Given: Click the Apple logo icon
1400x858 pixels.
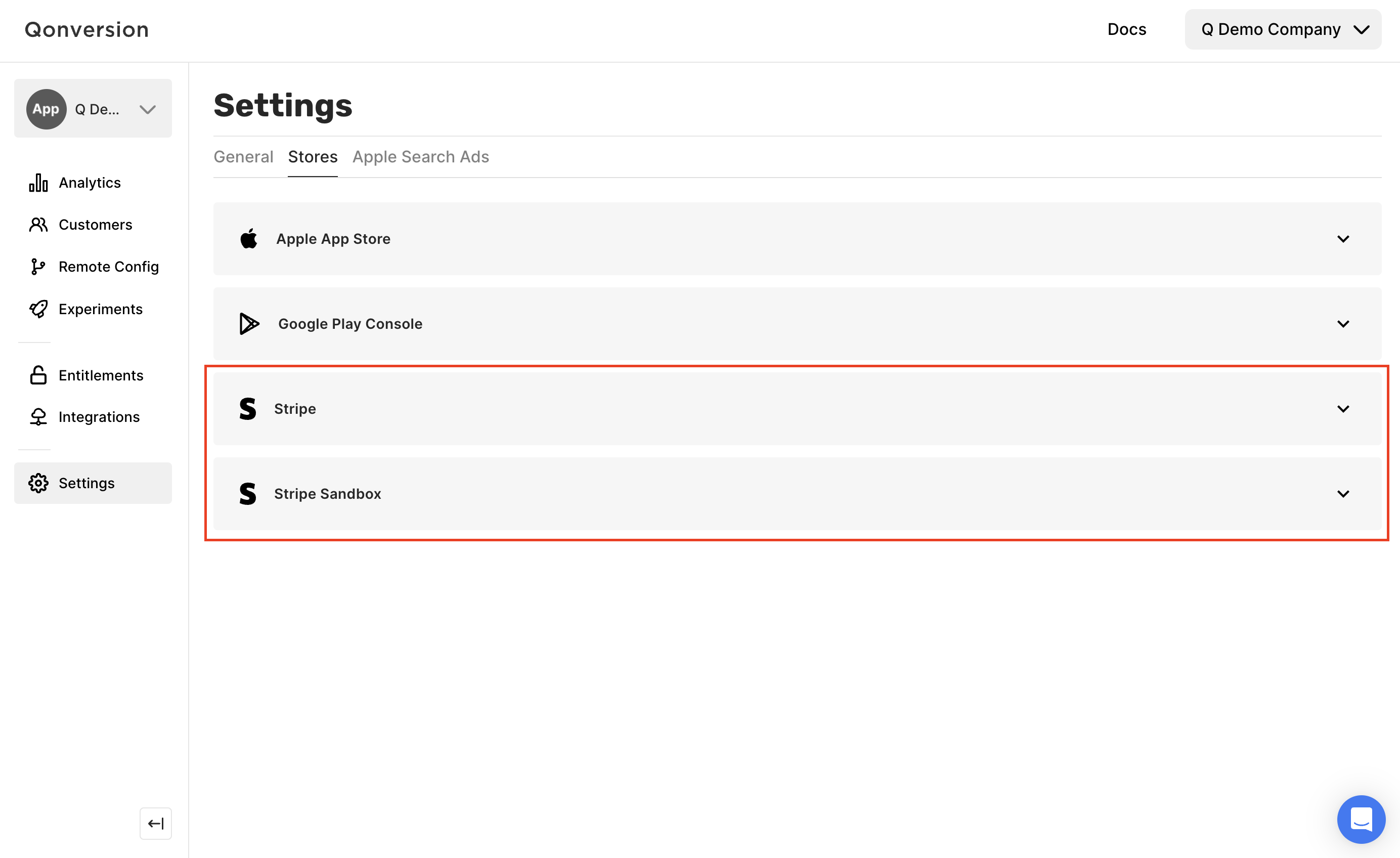Looking at the screenshot, I should (248, 239).
